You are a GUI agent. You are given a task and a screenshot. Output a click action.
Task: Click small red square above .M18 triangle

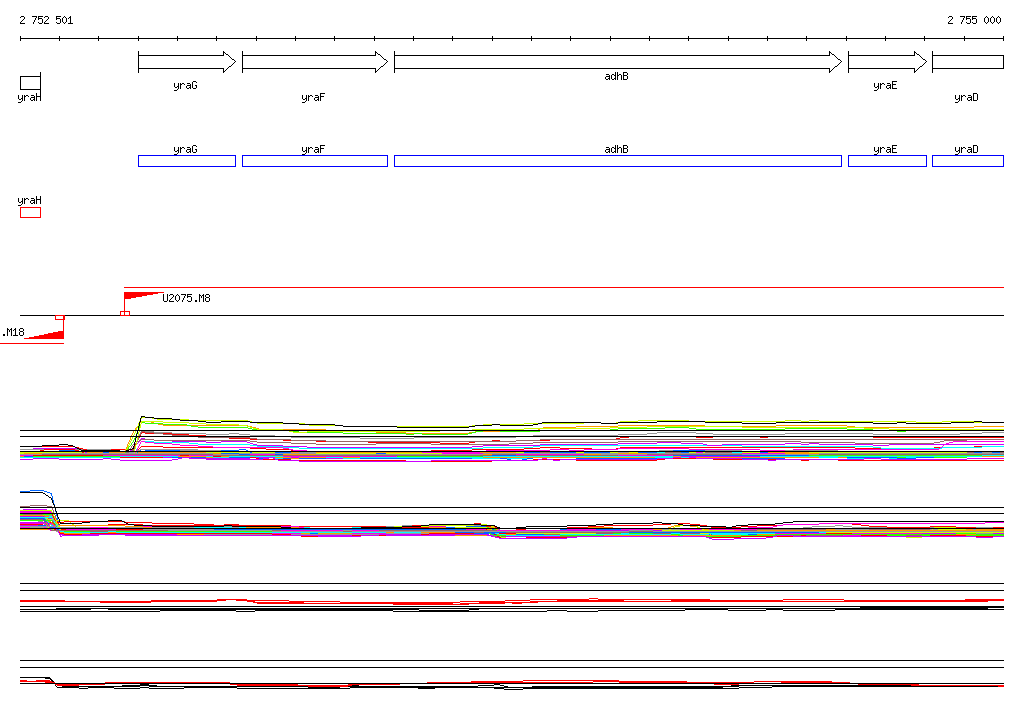[x=60, y=317]
